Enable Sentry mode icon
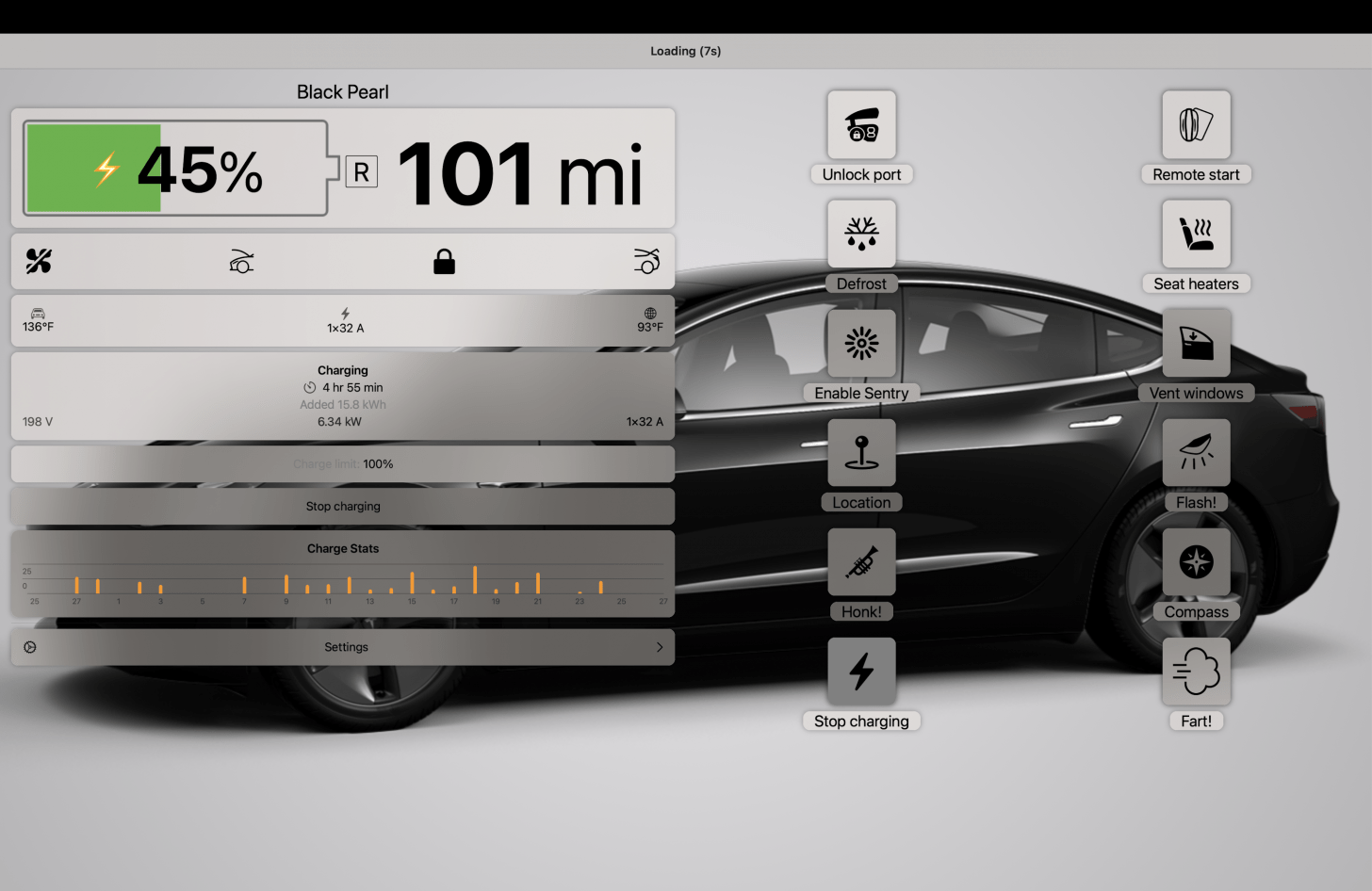 point(861,344)
